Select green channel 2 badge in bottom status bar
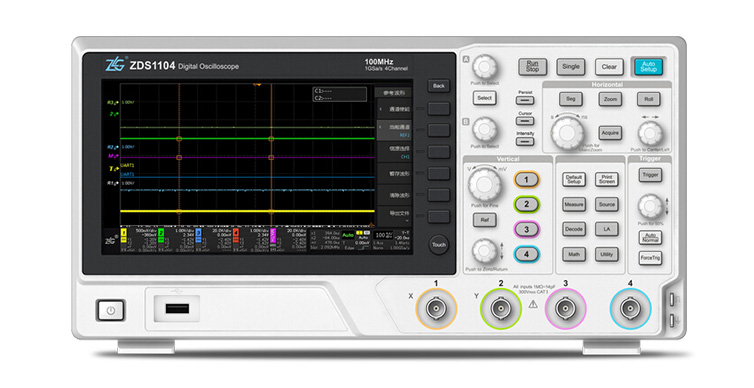The image size is (754, 388). tap(161, 235)
